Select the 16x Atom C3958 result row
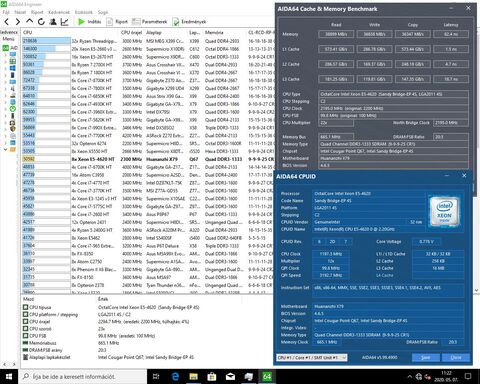Screen dimensions: 480x384 coord(148,175)
